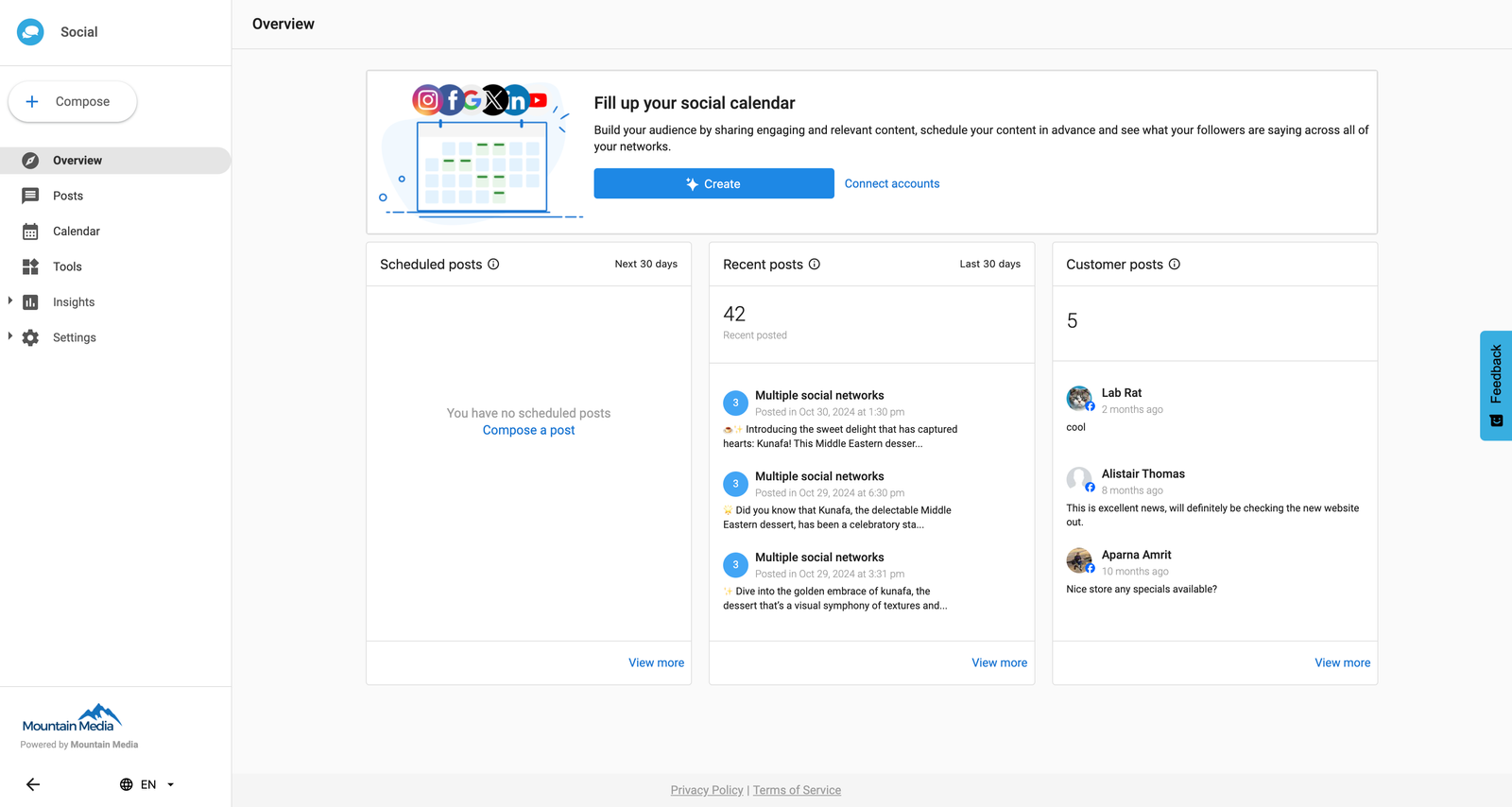View more under Recent posts
The height and width of the screenshot is (807, 1512).
pos(999,662)
